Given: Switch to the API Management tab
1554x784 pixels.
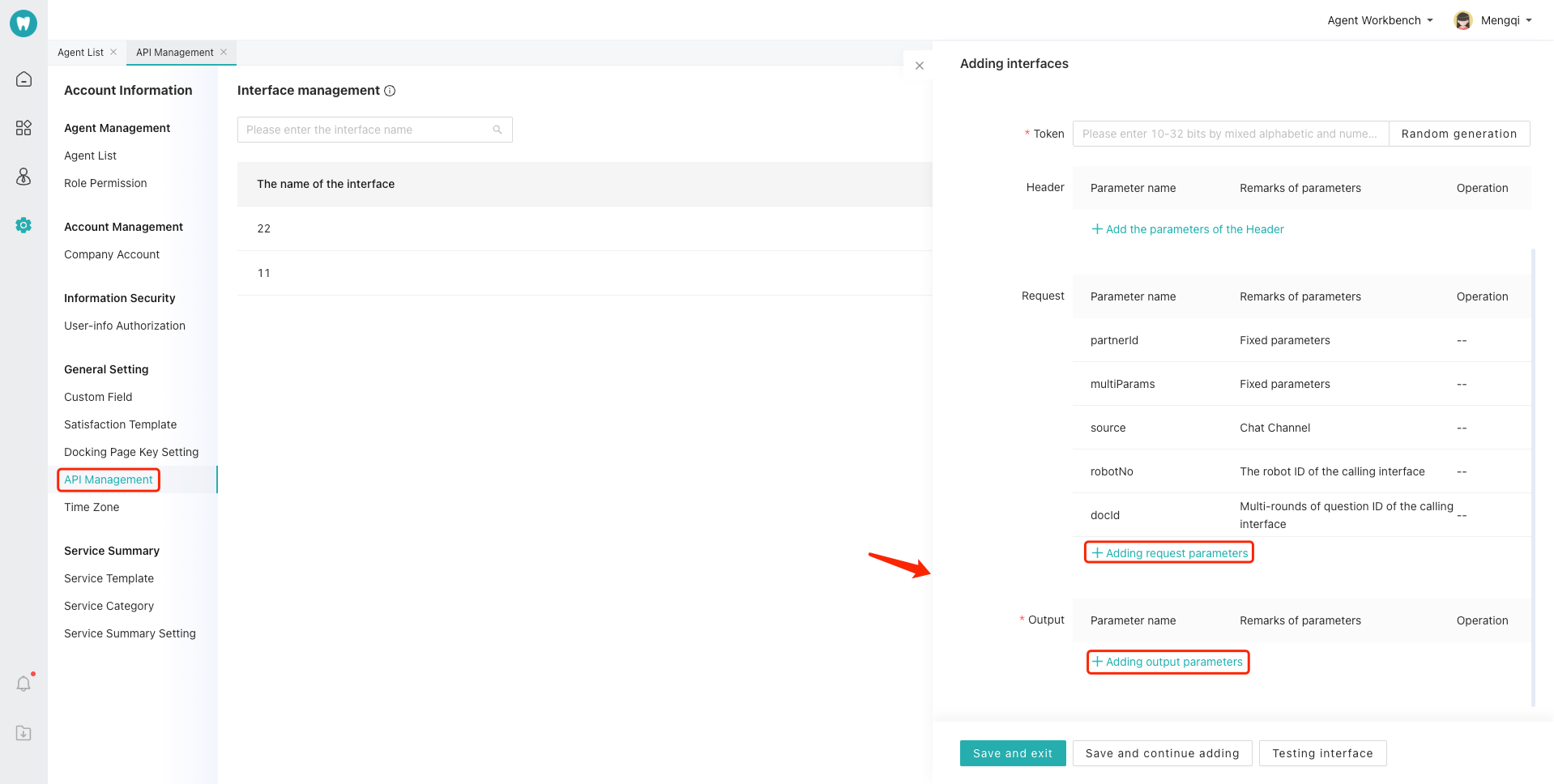Looking at the screenshot, I should tap(175, 53).
